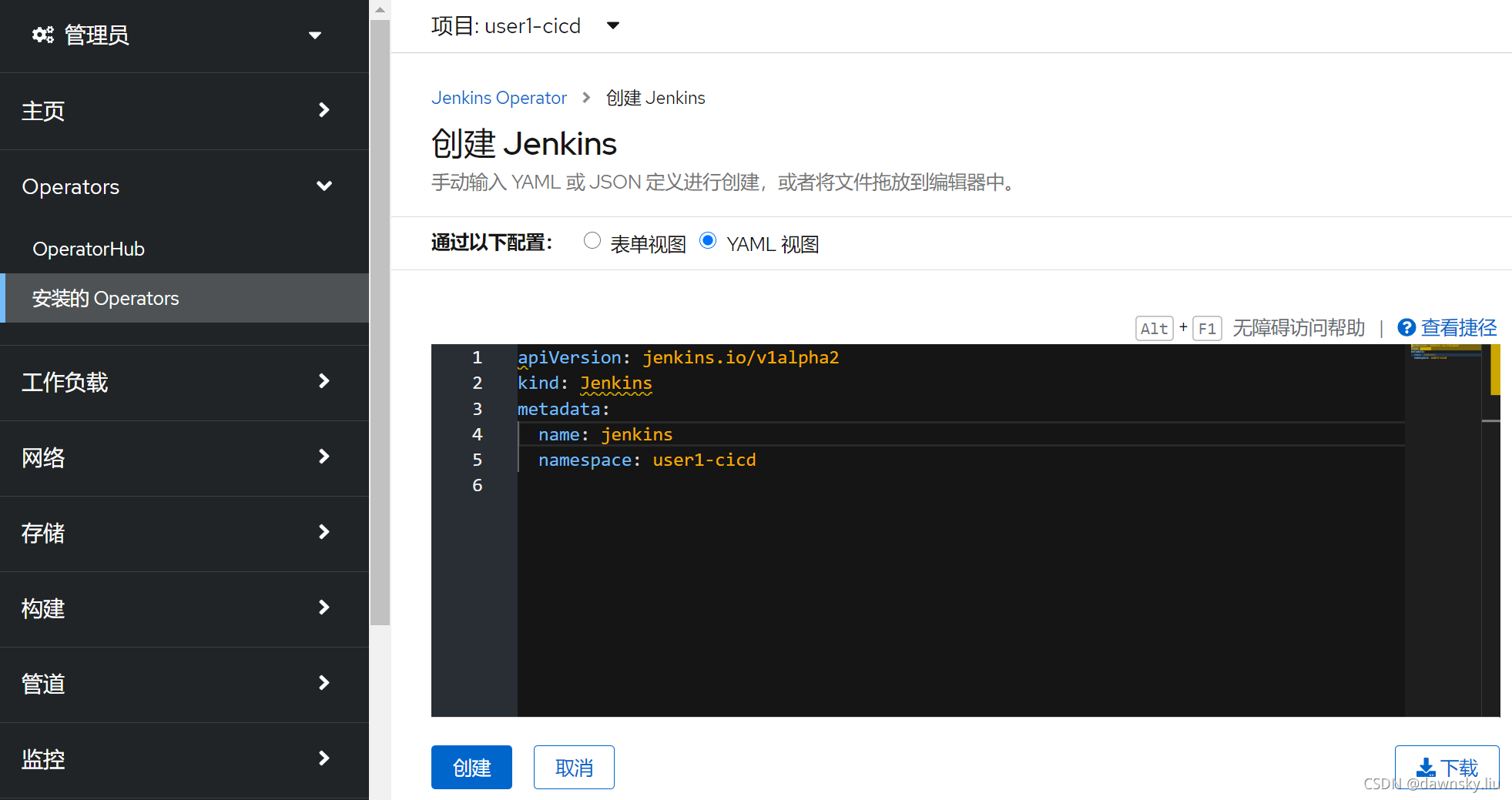Expand the 主页 navigation section

coord(184,111)
